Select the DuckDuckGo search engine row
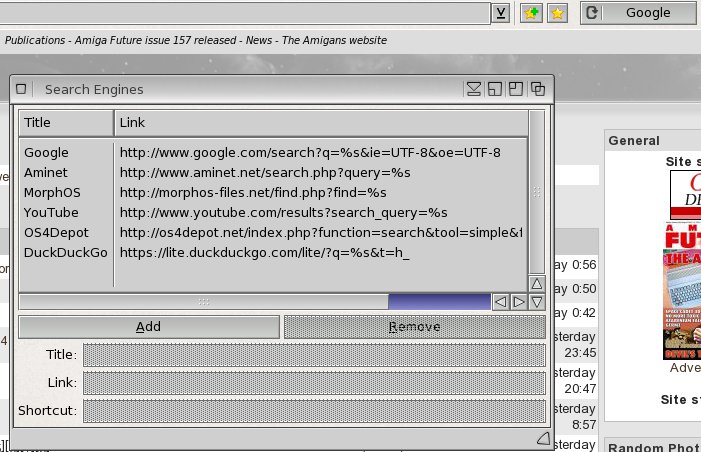Viewport: 701px width, 452px height. point(273,253)
